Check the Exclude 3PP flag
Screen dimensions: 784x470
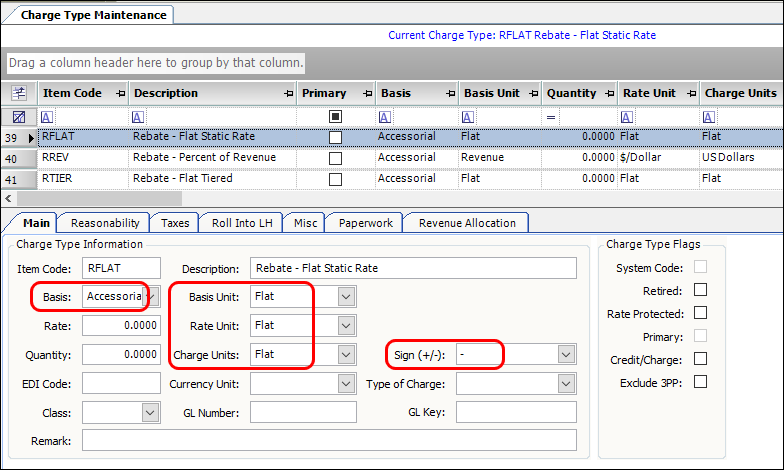[700, 381]
